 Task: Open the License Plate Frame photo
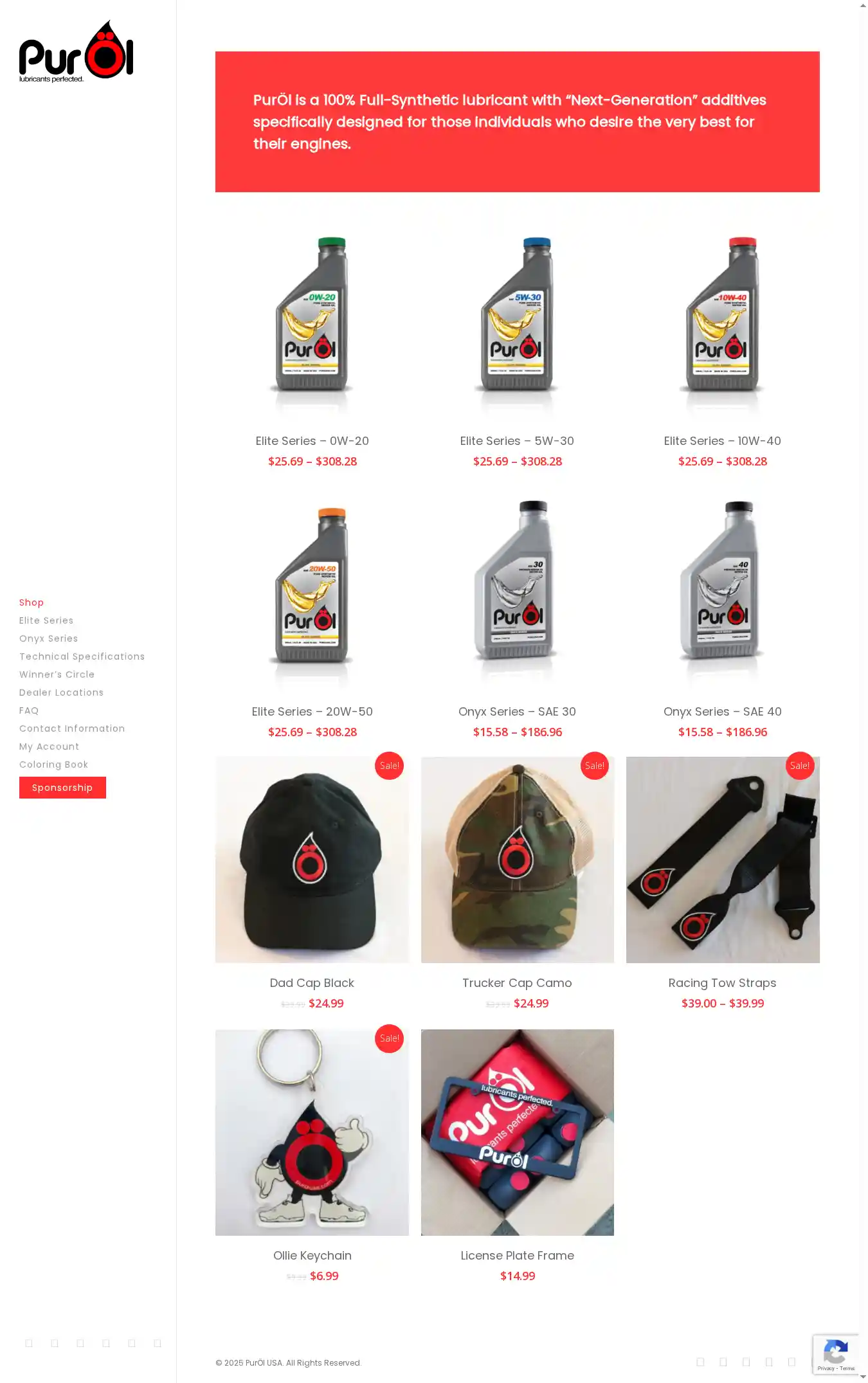point(517,1132)
